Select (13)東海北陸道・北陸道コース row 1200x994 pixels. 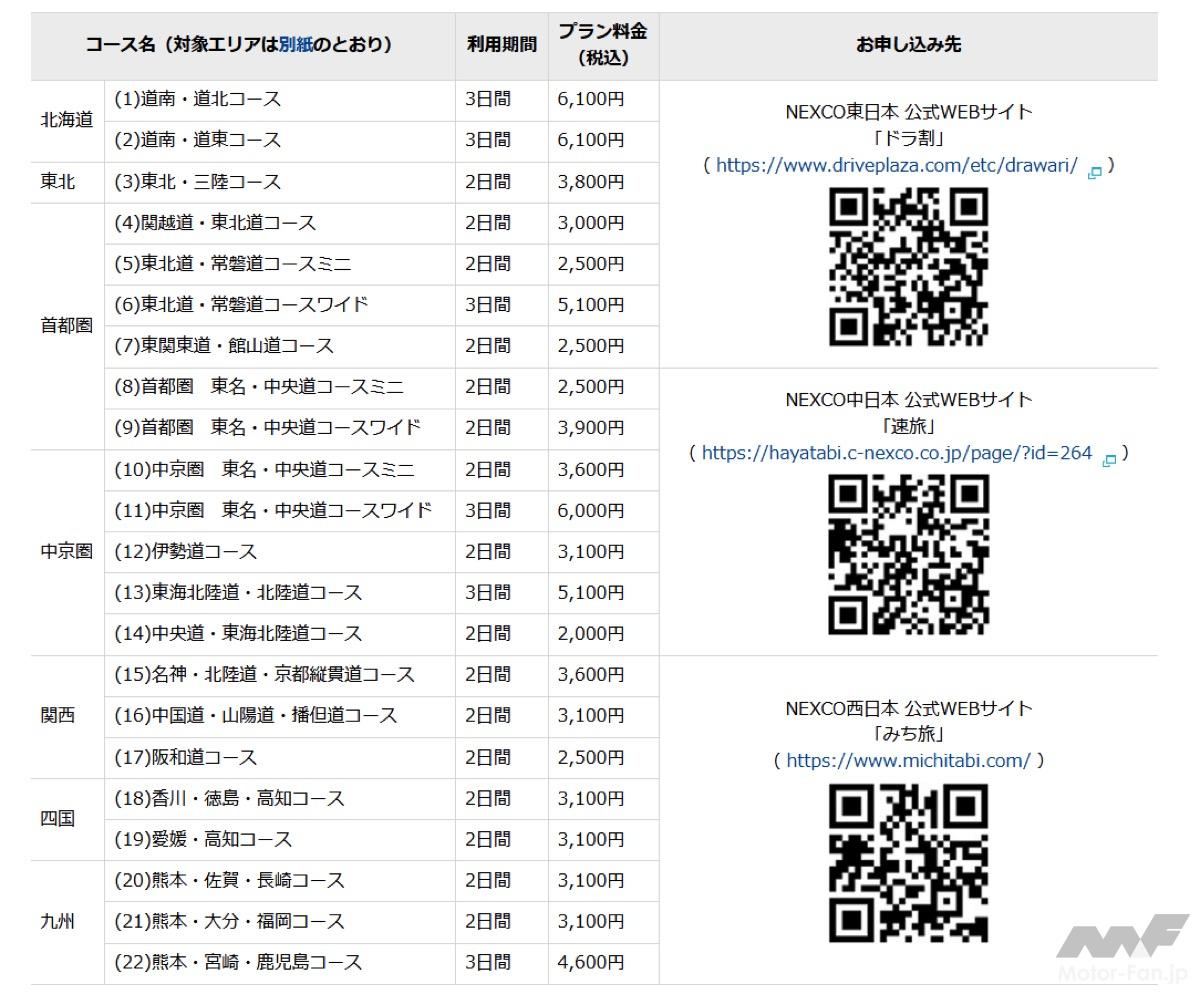click(279, 593)
